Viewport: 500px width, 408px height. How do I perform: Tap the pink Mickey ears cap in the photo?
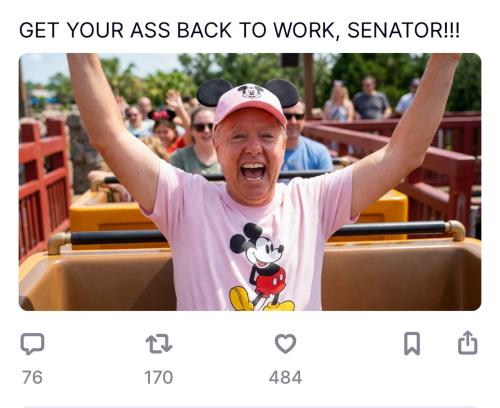click(x=249, y=101)
